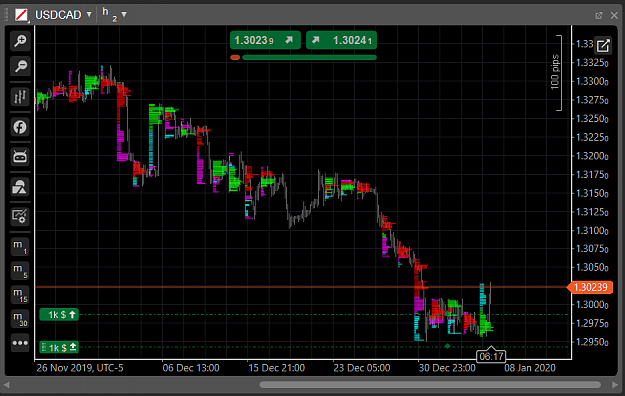Click the 1.2950 price axis label

(x=592, y=342)
